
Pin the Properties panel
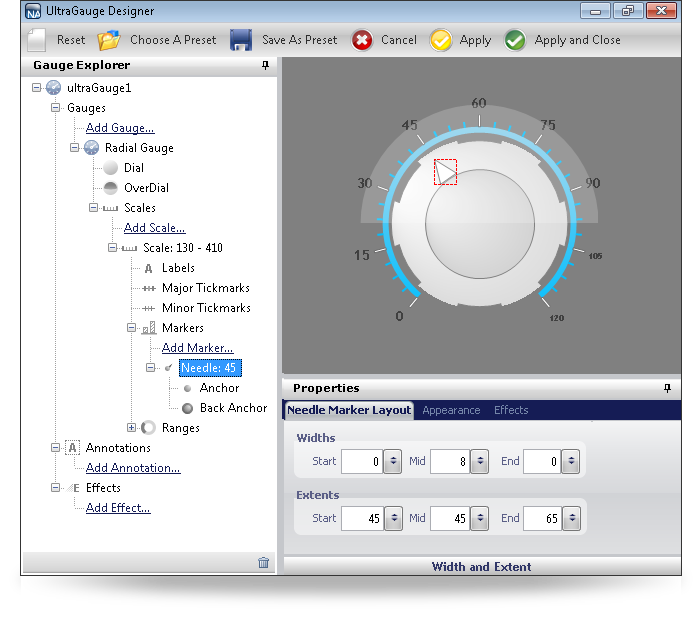click(667, 388)
